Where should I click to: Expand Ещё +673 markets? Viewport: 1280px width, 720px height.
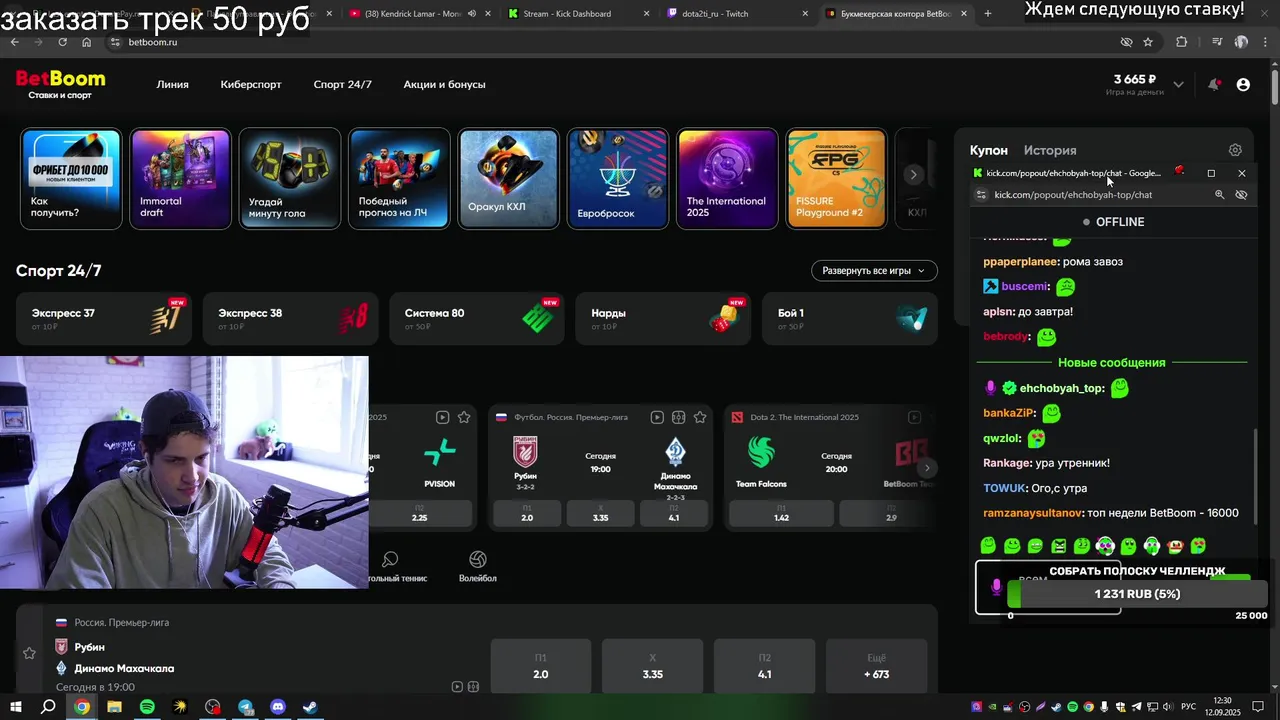point(877,666)
